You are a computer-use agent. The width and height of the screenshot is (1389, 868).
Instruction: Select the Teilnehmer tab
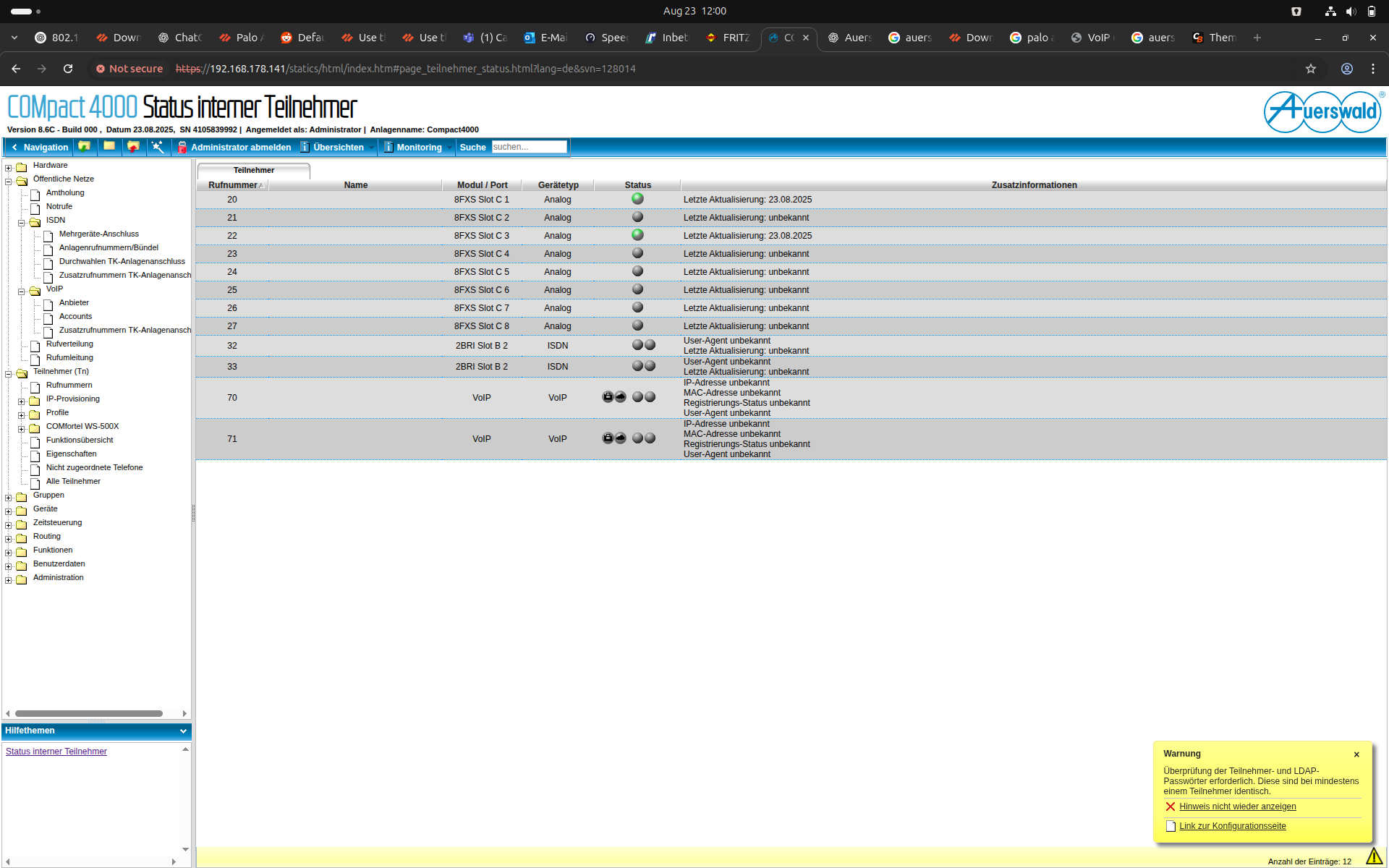(x=254, y=171)
